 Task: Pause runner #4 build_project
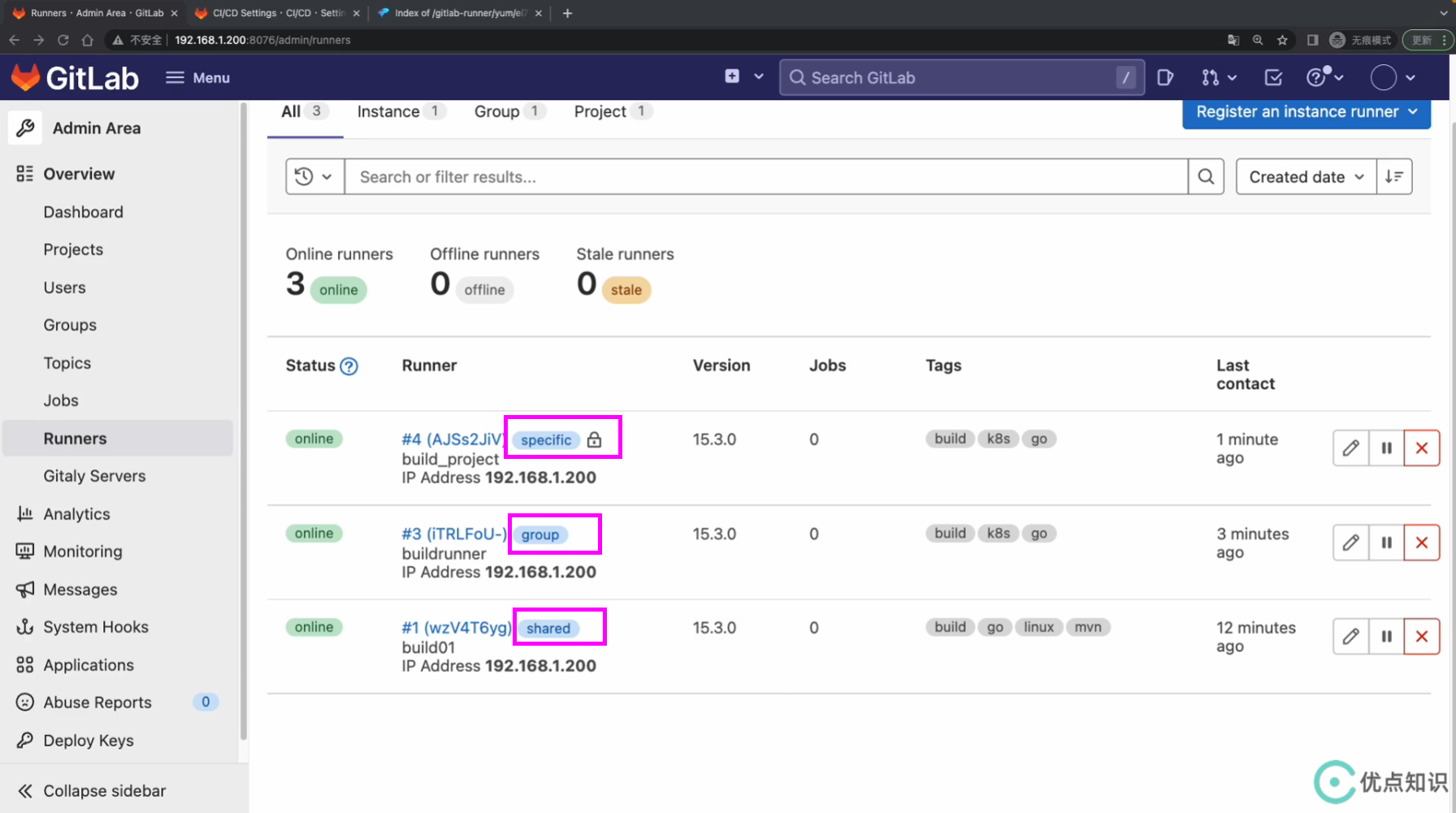[1386, 448]
